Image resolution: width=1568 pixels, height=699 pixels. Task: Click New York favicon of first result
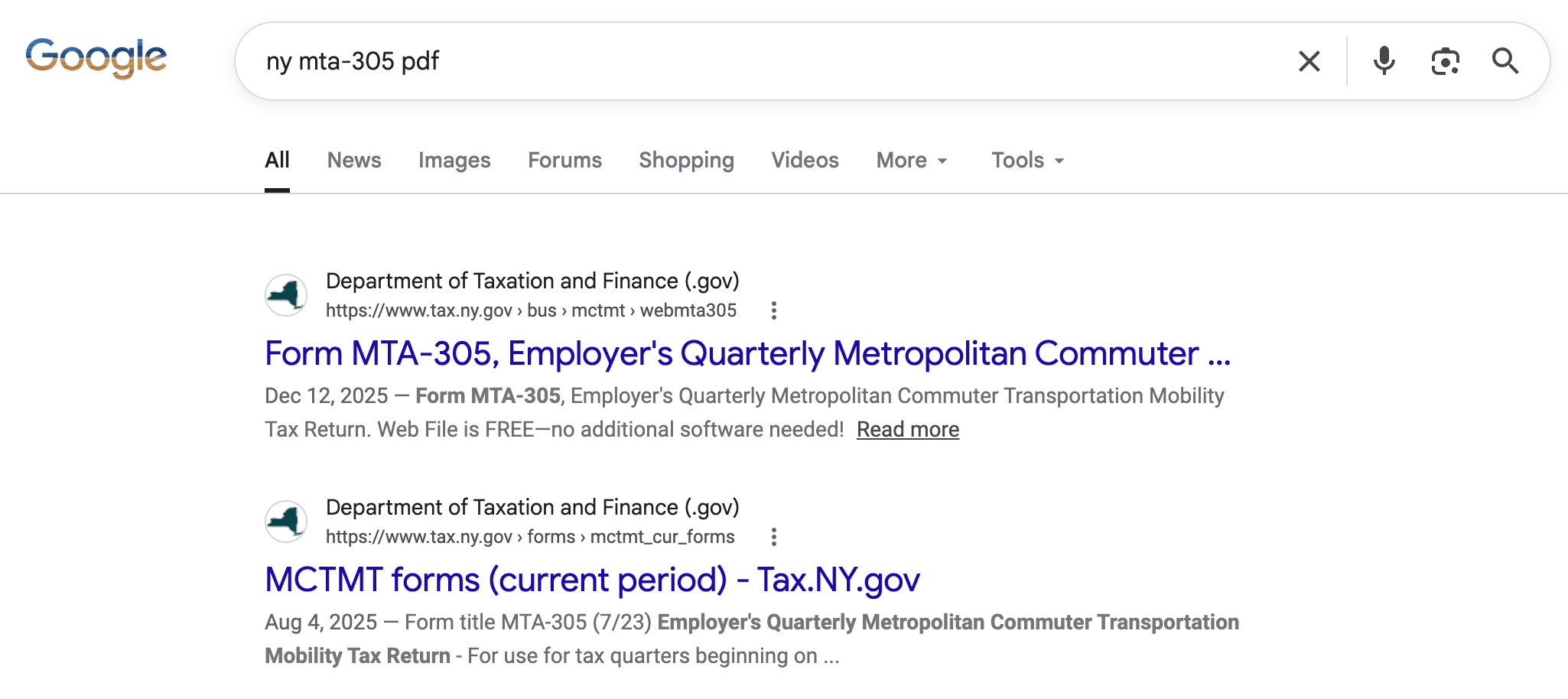point(286,295)
